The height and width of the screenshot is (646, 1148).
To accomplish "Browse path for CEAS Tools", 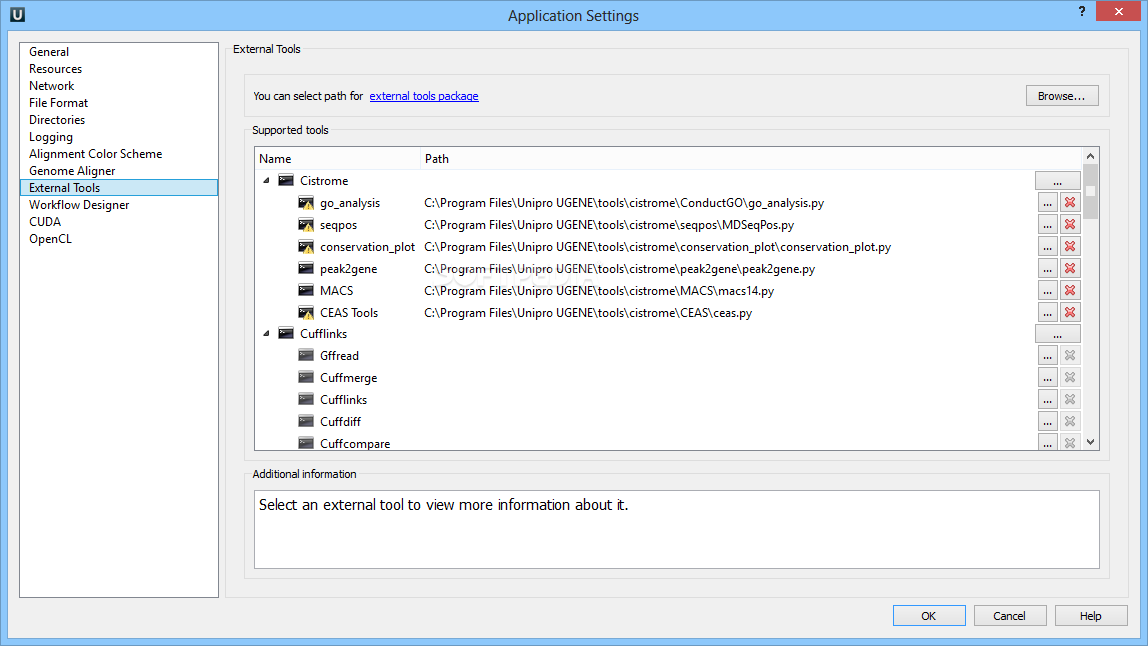I will [1048, 313].
